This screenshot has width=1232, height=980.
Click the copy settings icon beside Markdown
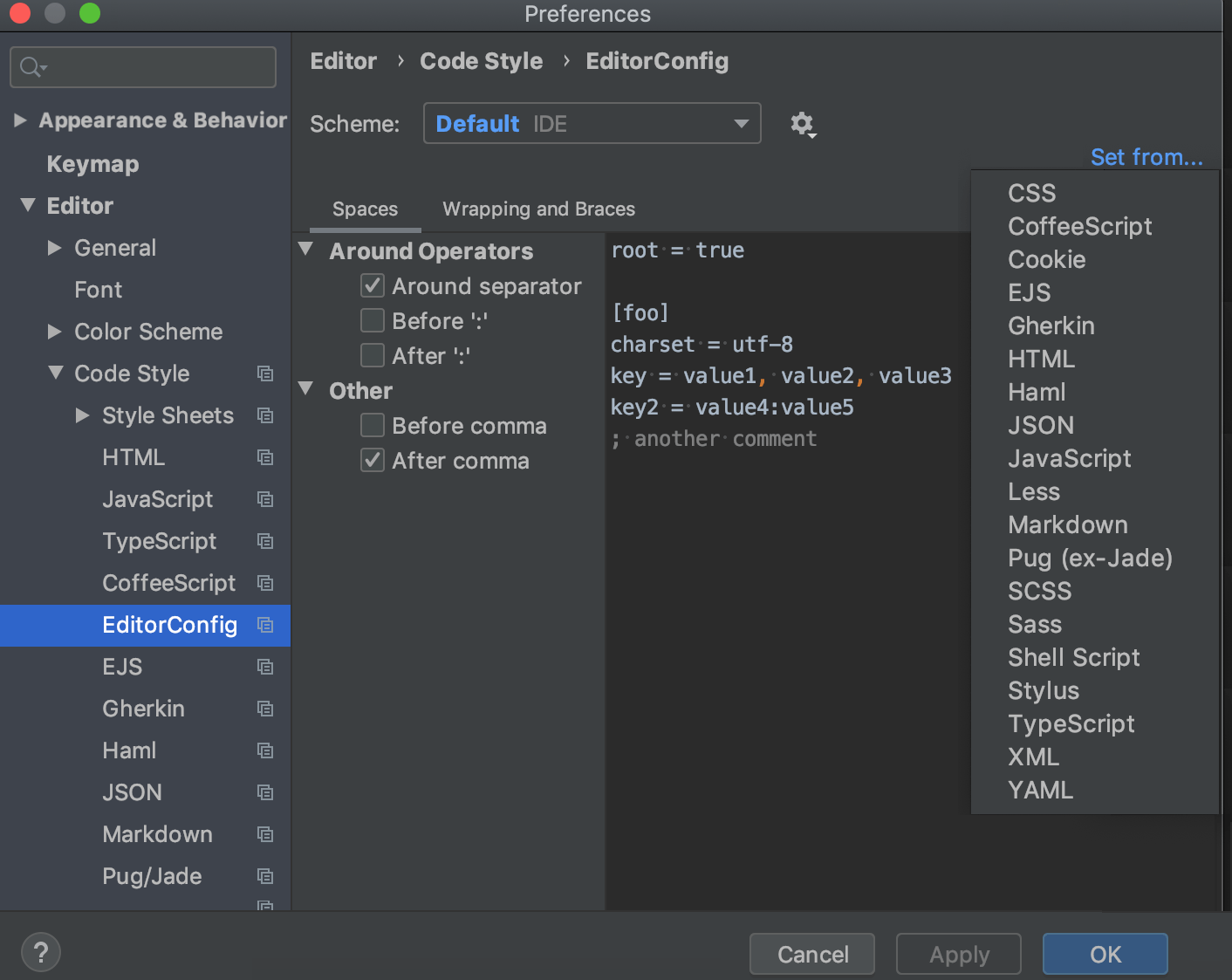264,834
